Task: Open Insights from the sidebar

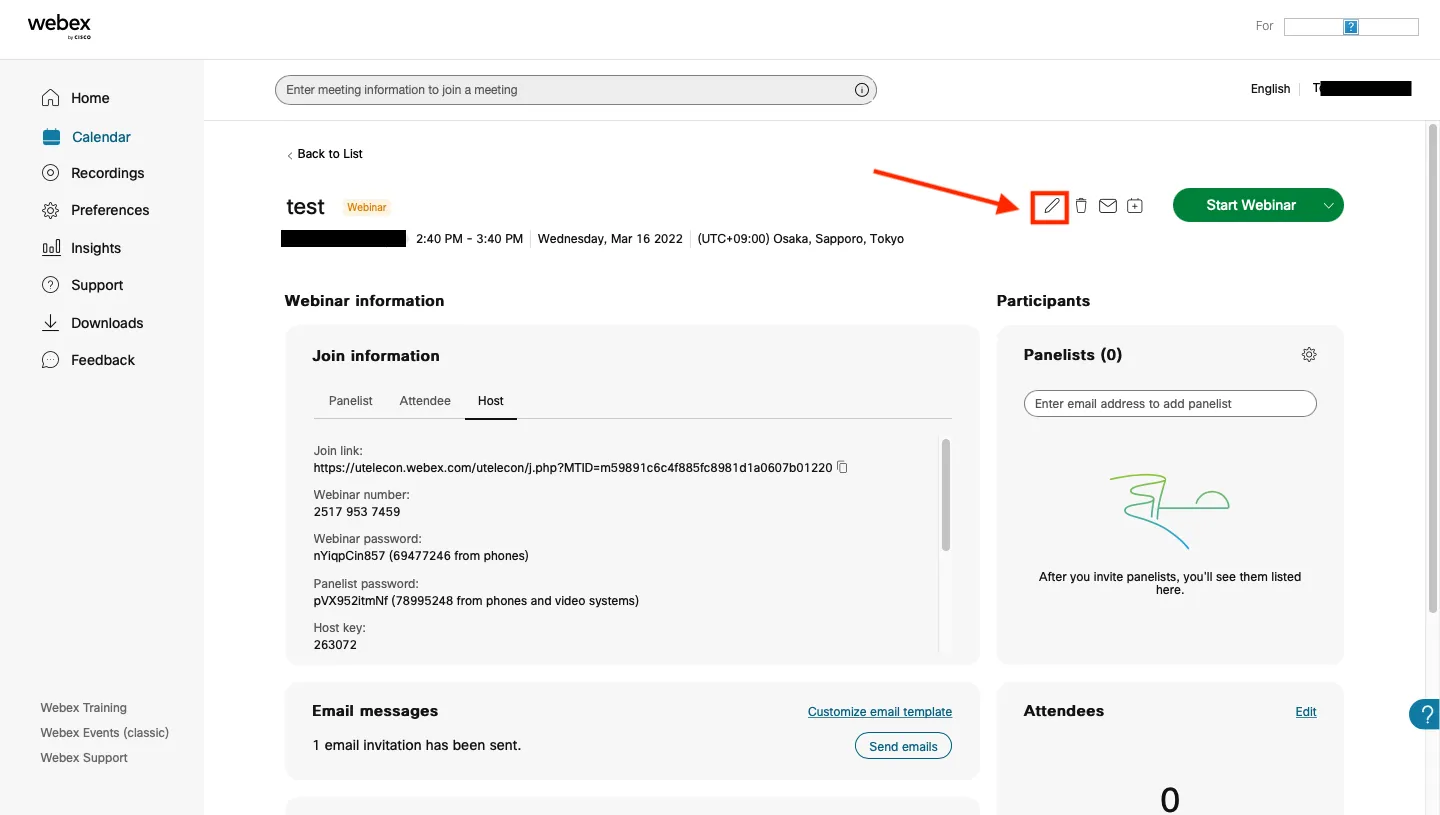Action: (x=95, y=248)
